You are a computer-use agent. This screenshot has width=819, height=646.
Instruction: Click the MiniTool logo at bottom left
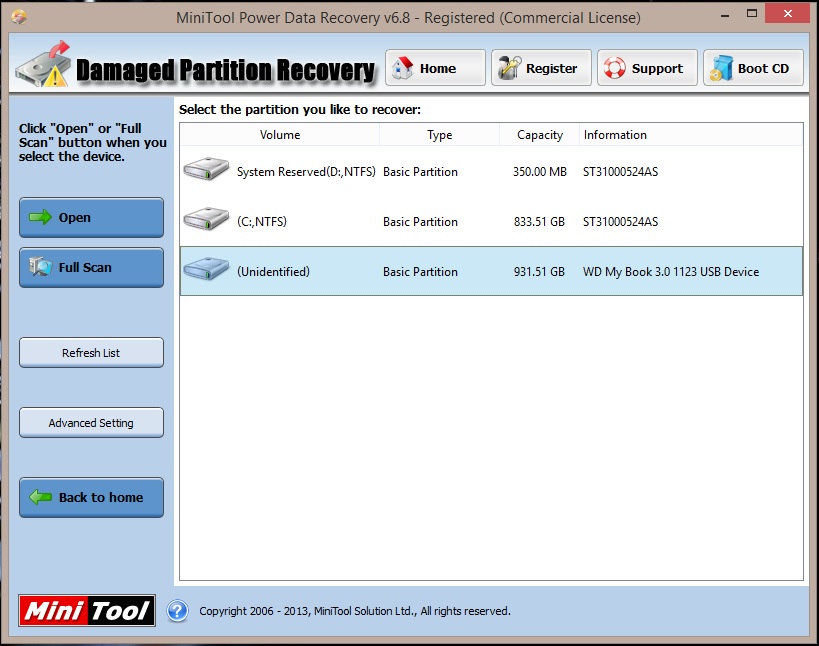pyautogui.click(x=87, y=610)
